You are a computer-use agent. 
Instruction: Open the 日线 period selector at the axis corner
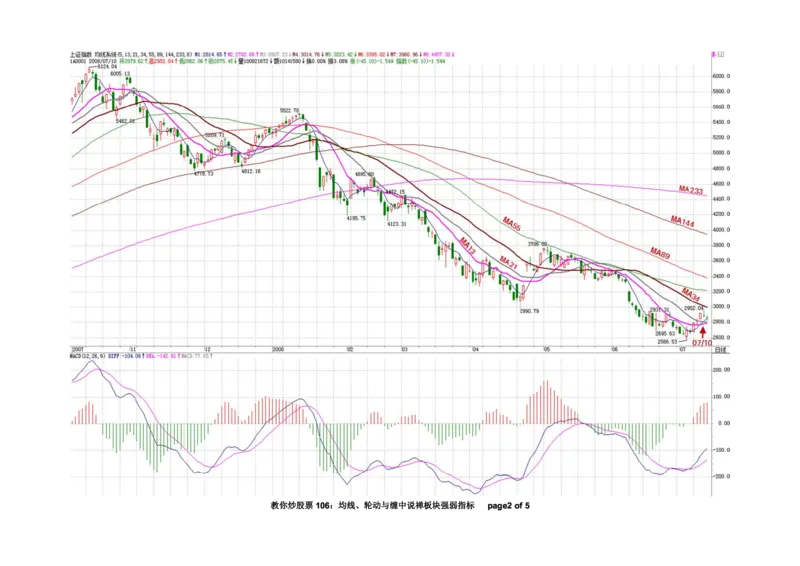click(x=723, y=349)
